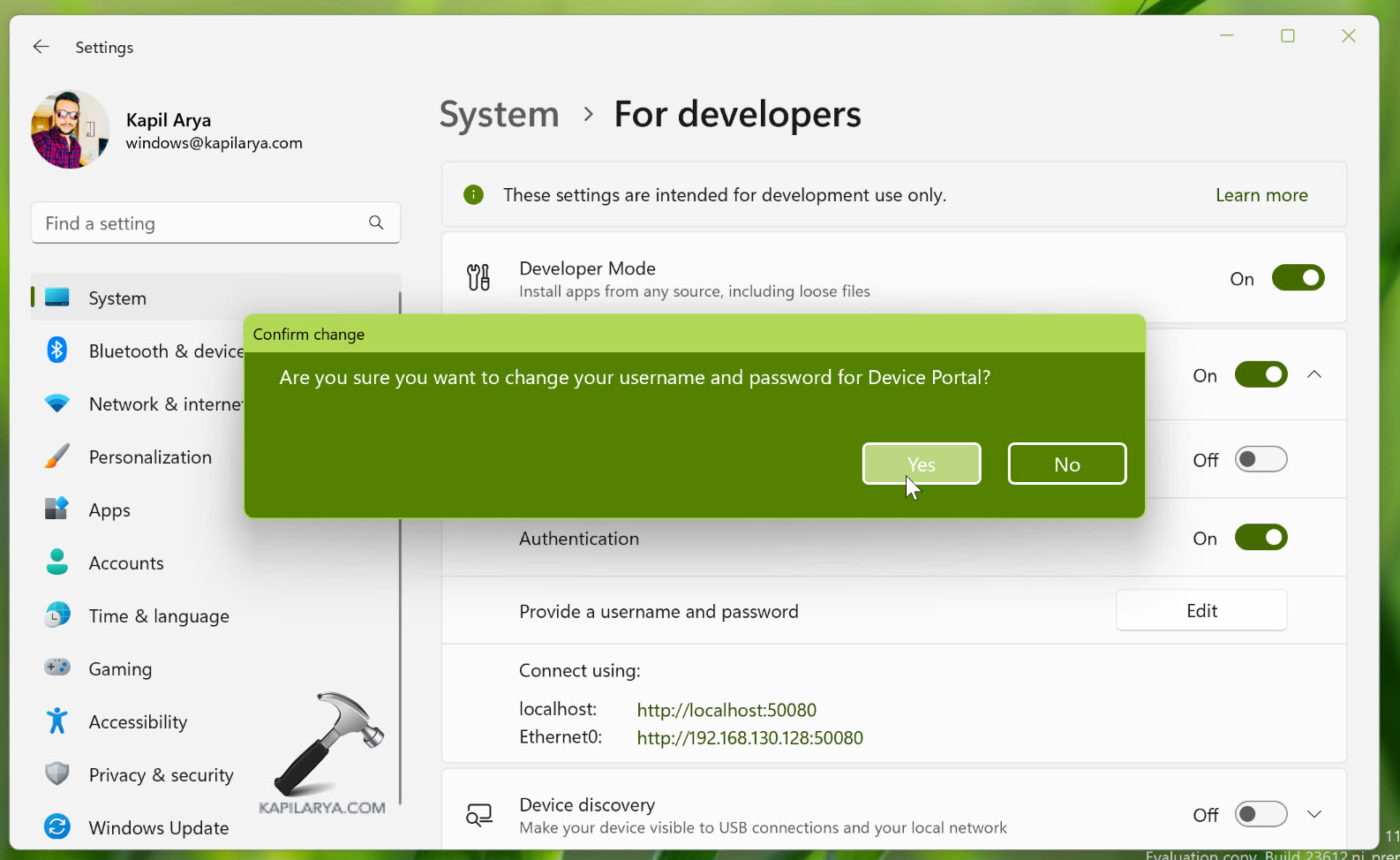Open the localhost:50080 link
The height and width of the screenshot is (860, 1400).
(726, 710)
